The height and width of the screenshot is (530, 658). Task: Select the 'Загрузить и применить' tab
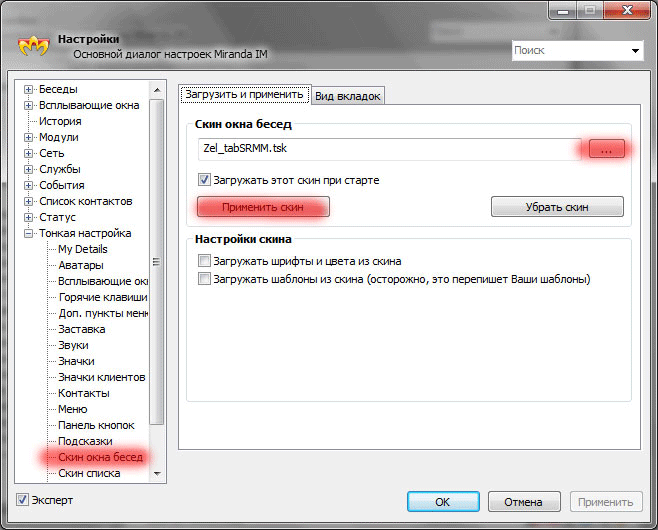[245, 94]
